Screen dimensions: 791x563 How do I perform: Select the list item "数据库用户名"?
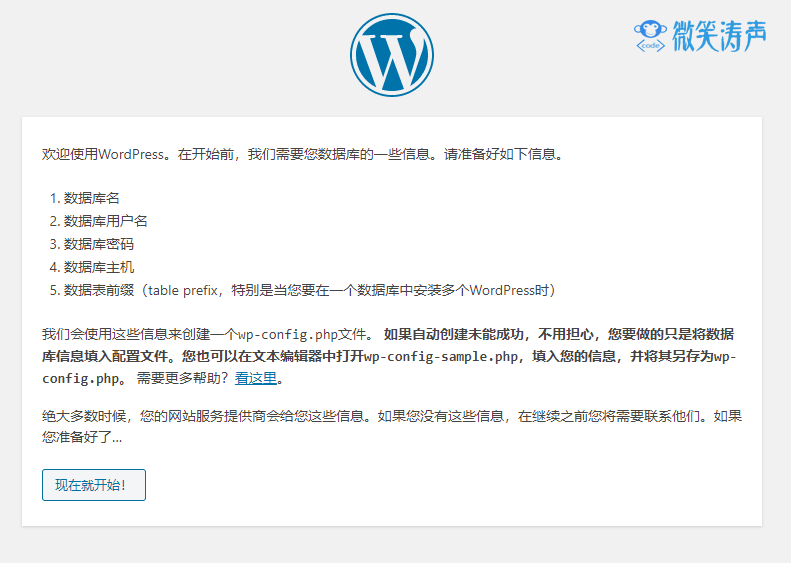[x=105, y=221]
